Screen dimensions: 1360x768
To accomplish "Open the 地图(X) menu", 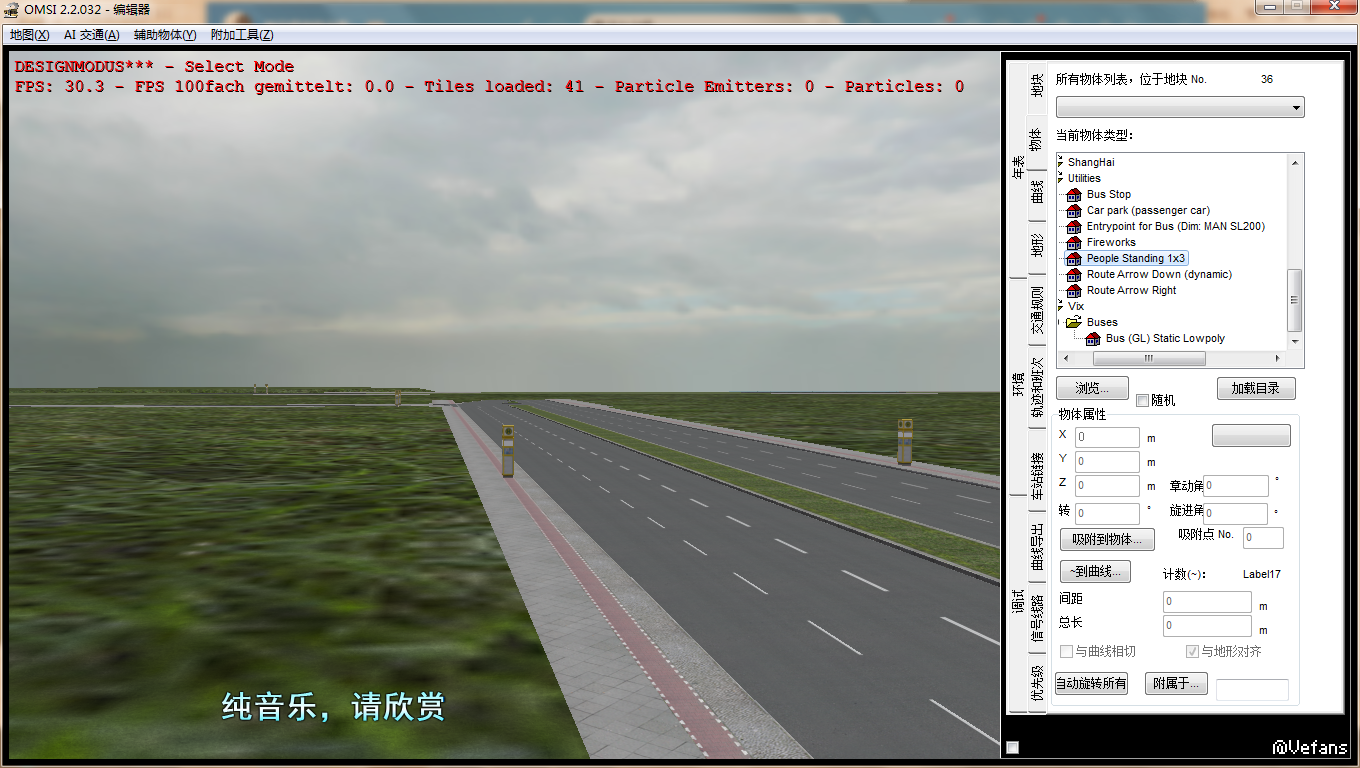I will (x=29, y=35).
